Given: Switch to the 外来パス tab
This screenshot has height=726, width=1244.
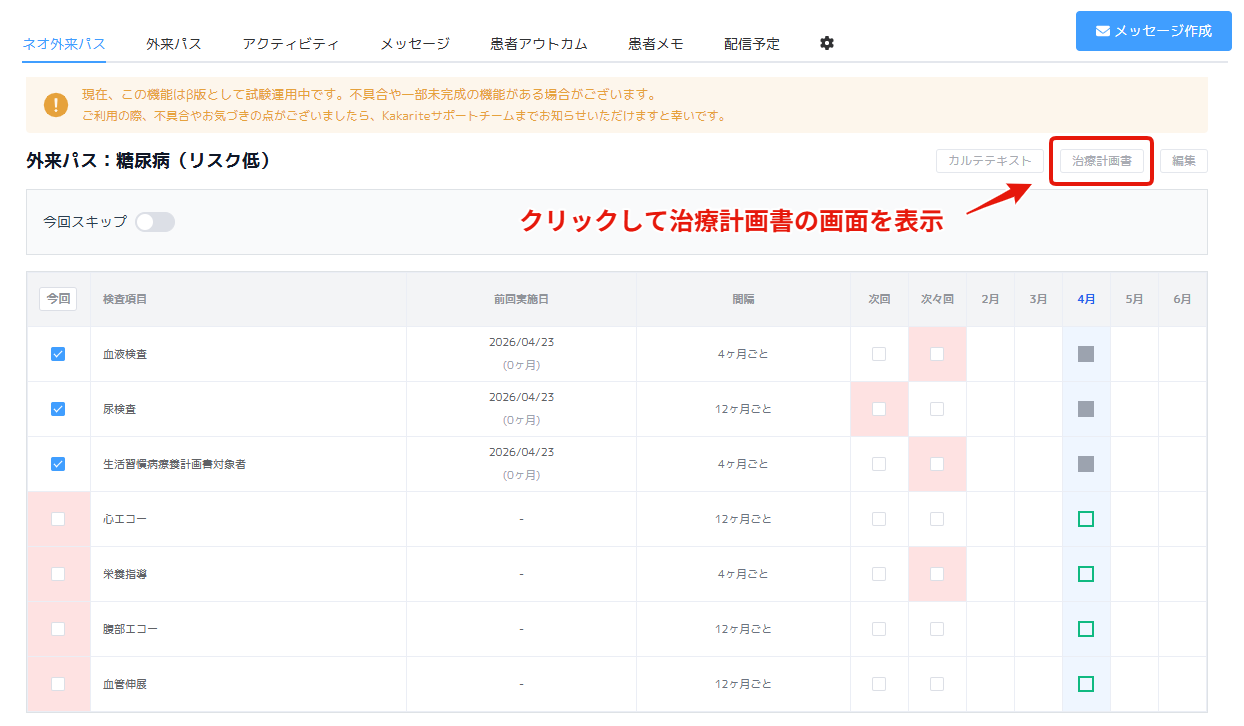Looking at the screenshot, I should tap(173, 44).
